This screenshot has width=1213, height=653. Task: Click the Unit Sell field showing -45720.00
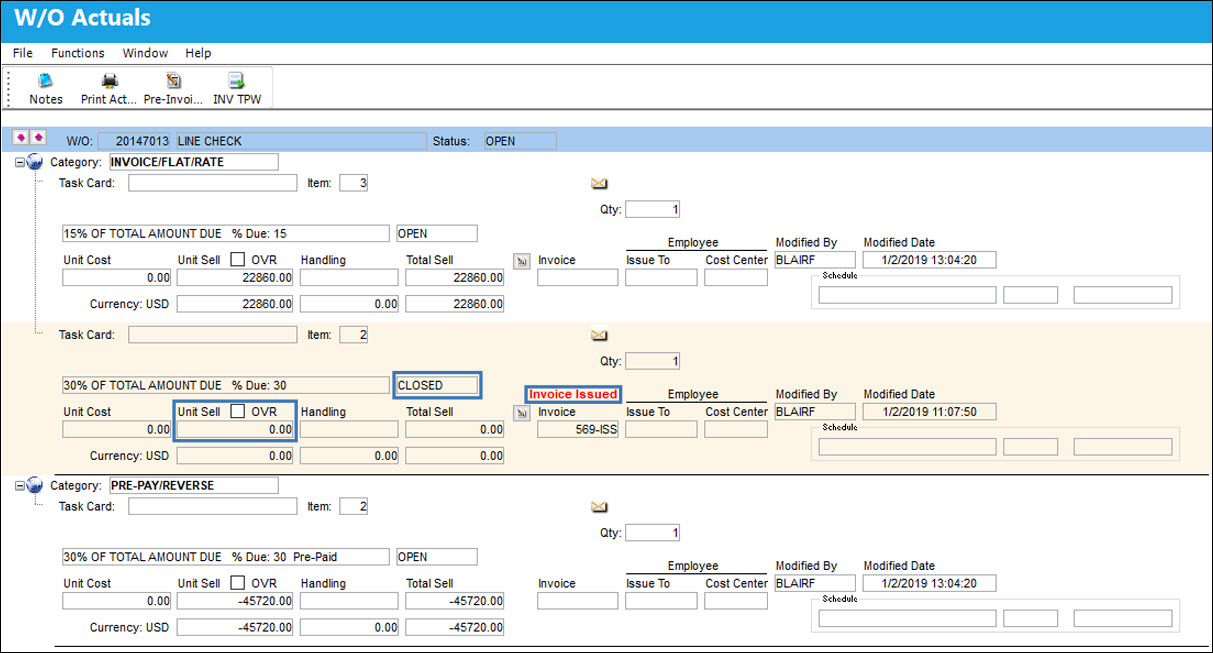pos(236,601)
